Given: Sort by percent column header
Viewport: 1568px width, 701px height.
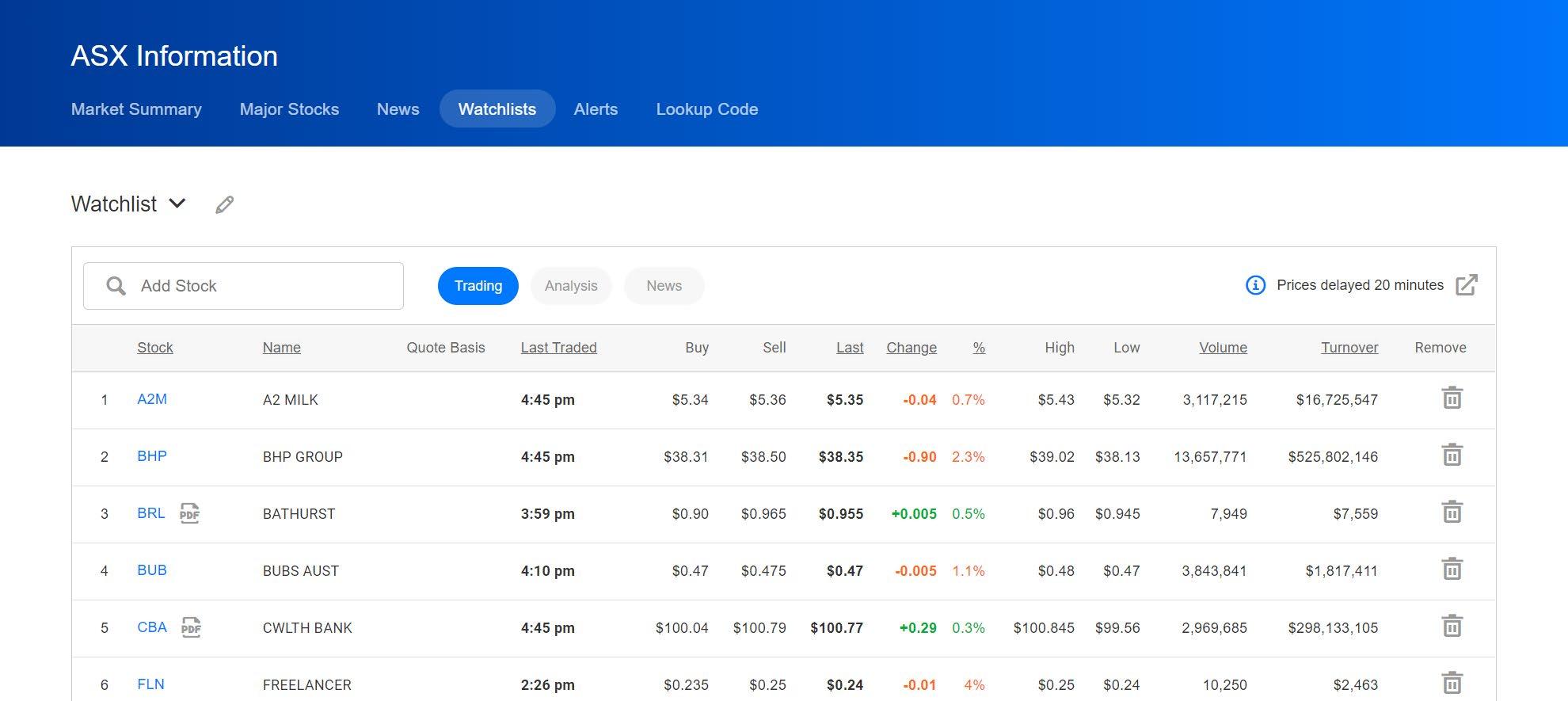Looking at the screenshot, I should pyautogui.click(x=979, y=348).
